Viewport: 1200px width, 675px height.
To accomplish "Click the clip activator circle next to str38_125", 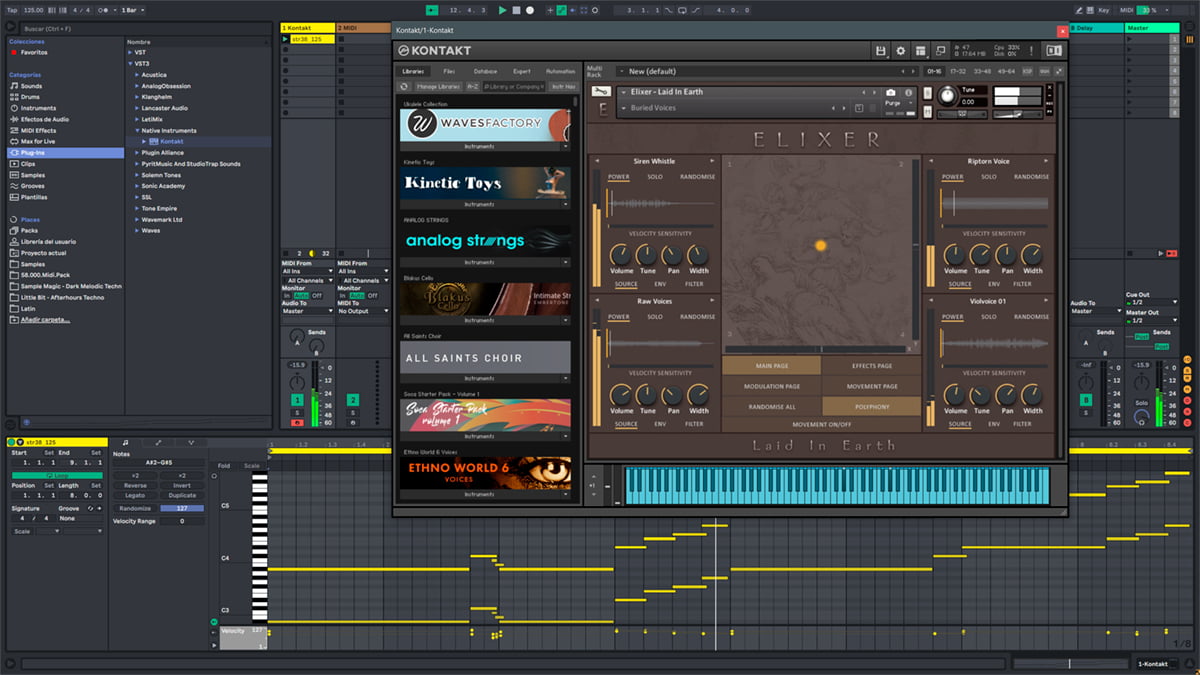I will pyautogui.click(x=11, y=442).
